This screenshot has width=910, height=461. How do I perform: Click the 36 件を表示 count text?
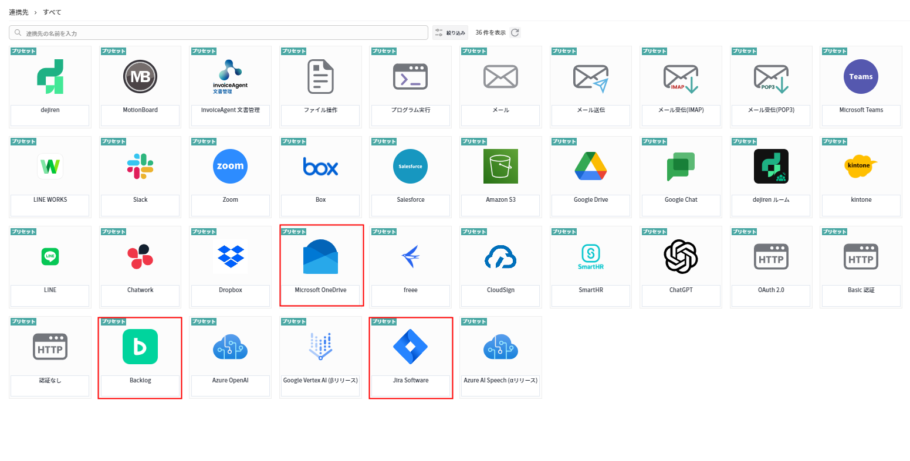(x=490, y=33)
